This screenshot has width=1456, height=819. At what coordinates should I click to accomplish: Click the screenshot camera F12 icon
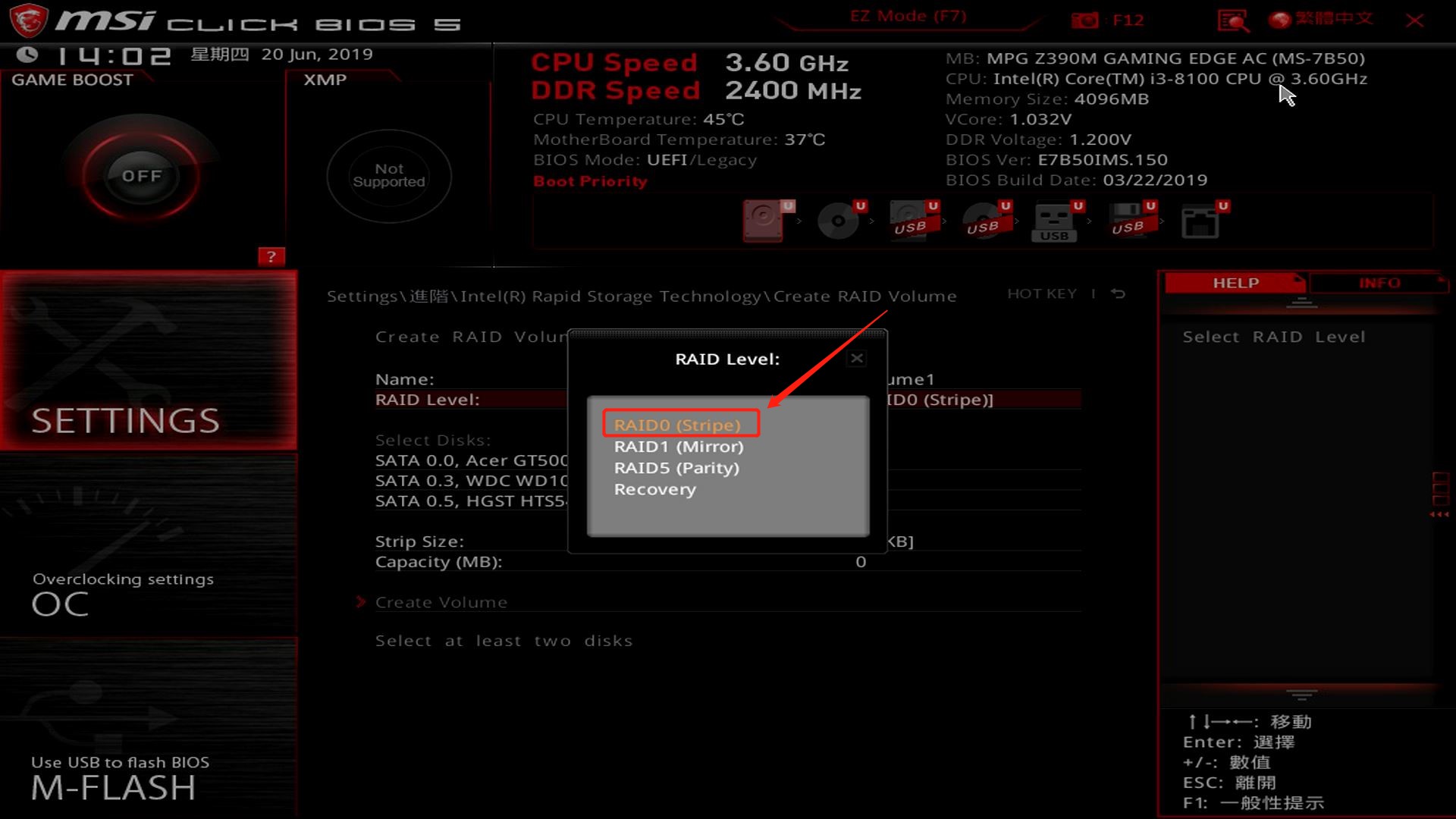coord(1084,20)
